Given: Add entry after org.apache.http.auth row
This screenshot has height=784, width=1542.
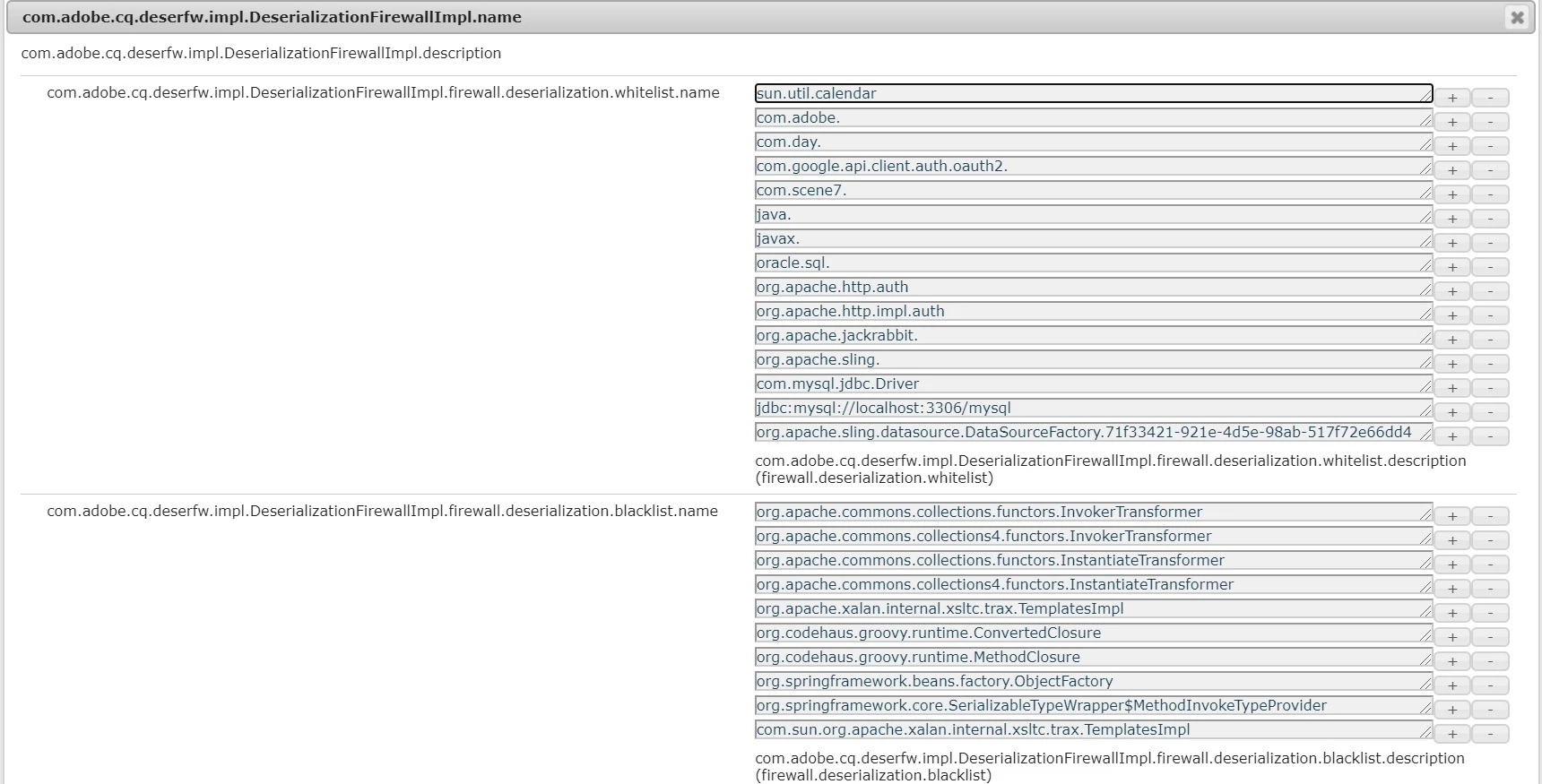Looking at the screenshot, I should click(1452, 291).
